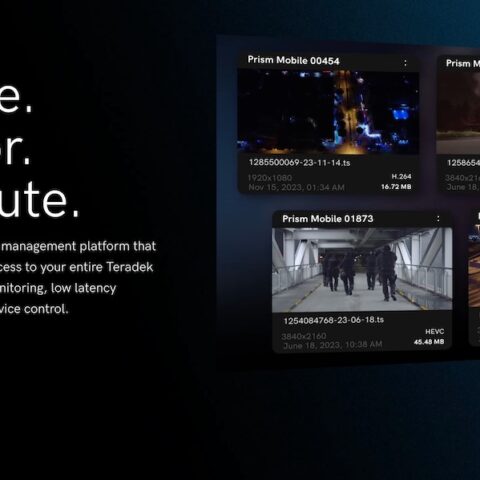The width and height of the screenshot is (480, 480).
Task: Click filename 1285500069-23-11-14.ts
Action: [x=299, y=163]
